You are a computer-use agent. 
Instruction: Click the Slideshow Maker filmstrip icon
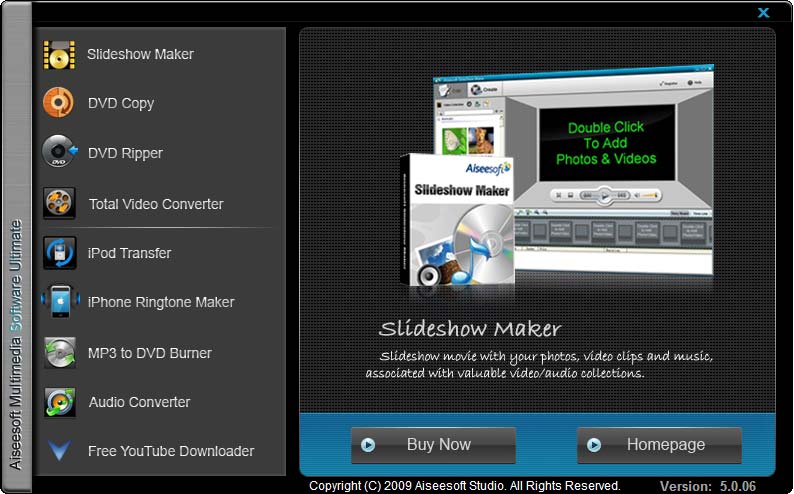[x=59, y=54]
